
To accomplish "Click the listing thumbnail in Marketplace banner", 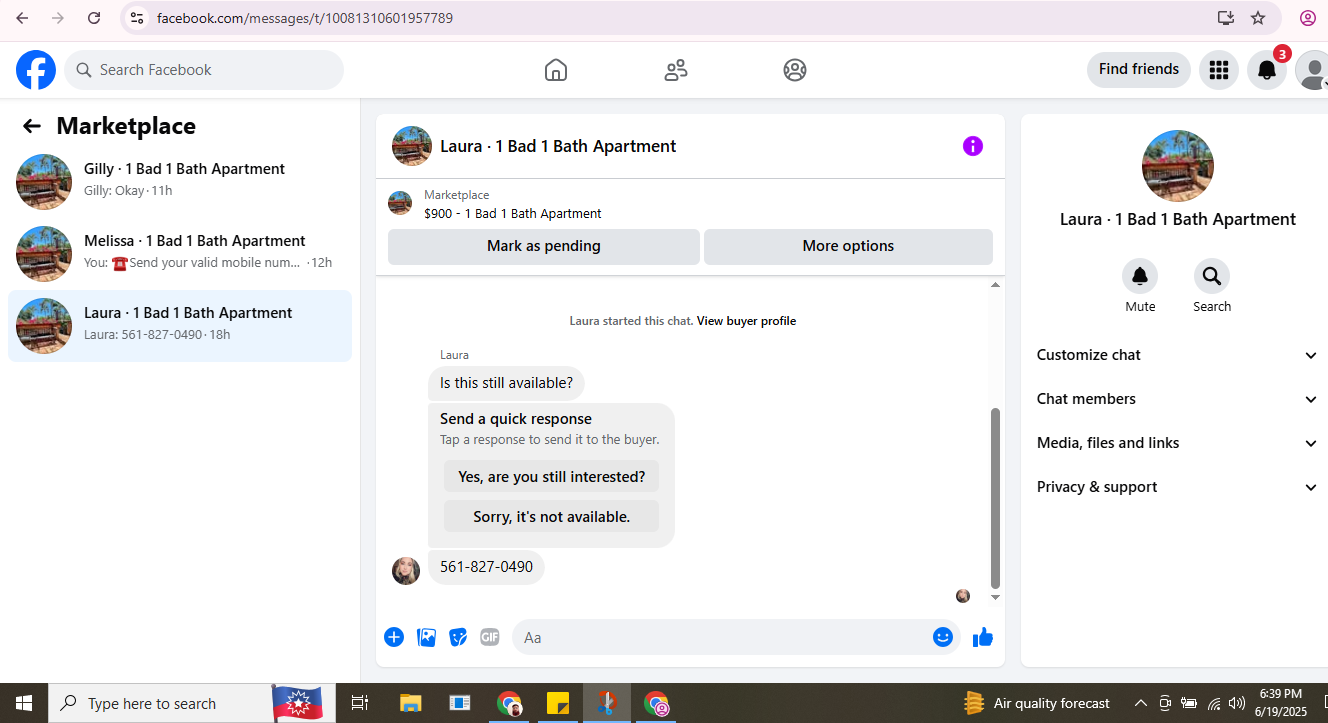I will tap(400, 203).
